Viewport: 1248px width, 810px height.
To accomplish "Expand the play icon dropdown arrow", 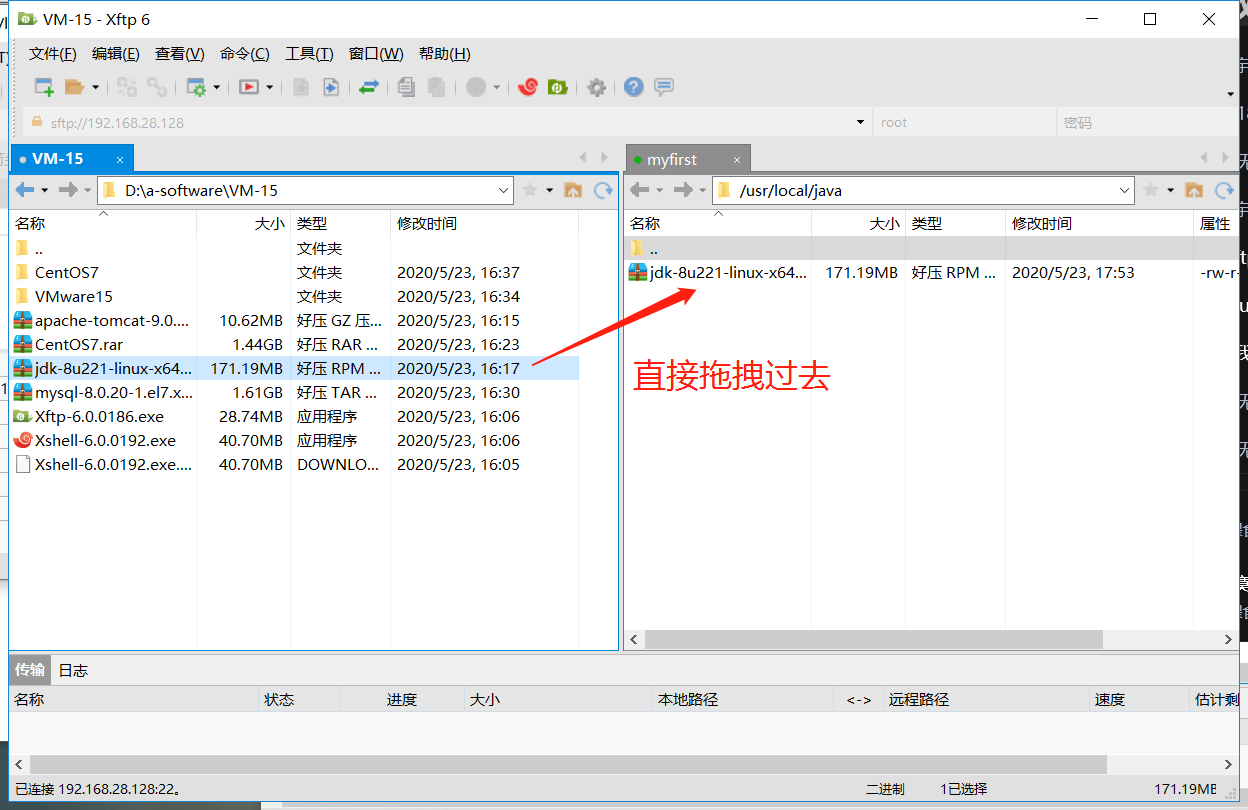I will tap(271, 87).
